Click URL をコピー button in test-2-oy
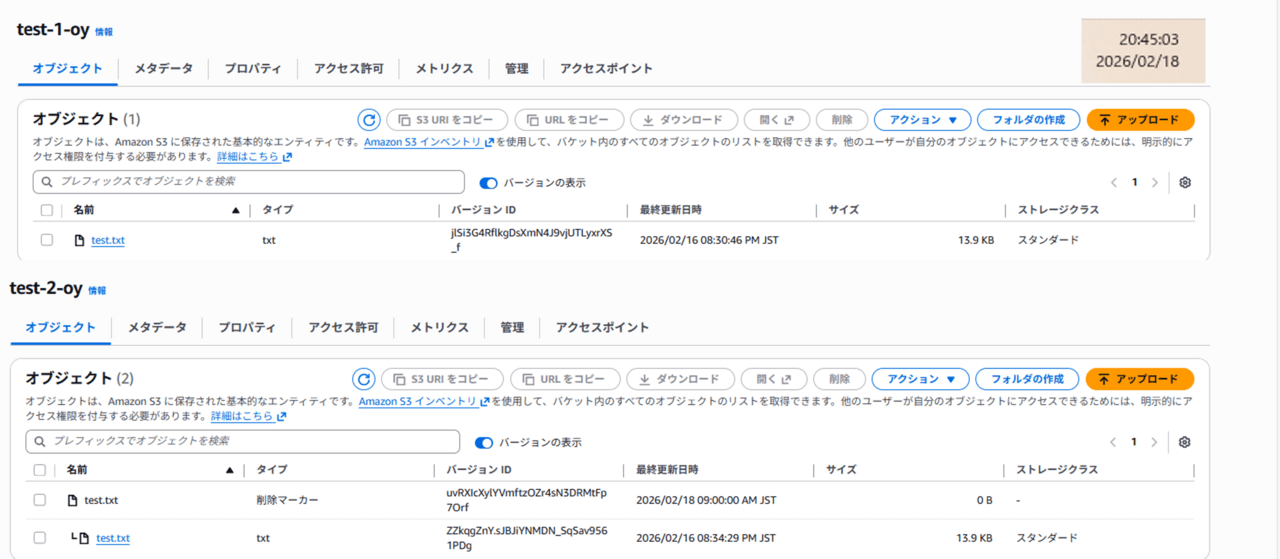Viewport: 1280px width, 559px height. [x=564, y=379]
